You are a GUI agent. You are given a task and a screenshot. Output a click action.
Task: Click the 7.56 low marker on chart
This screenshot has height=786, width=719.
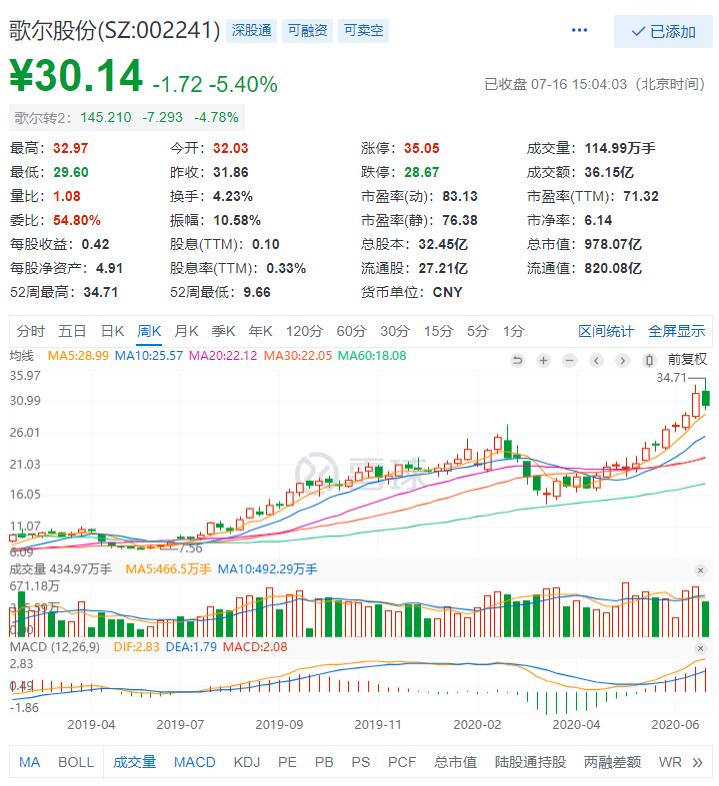[x=191, y=548]
